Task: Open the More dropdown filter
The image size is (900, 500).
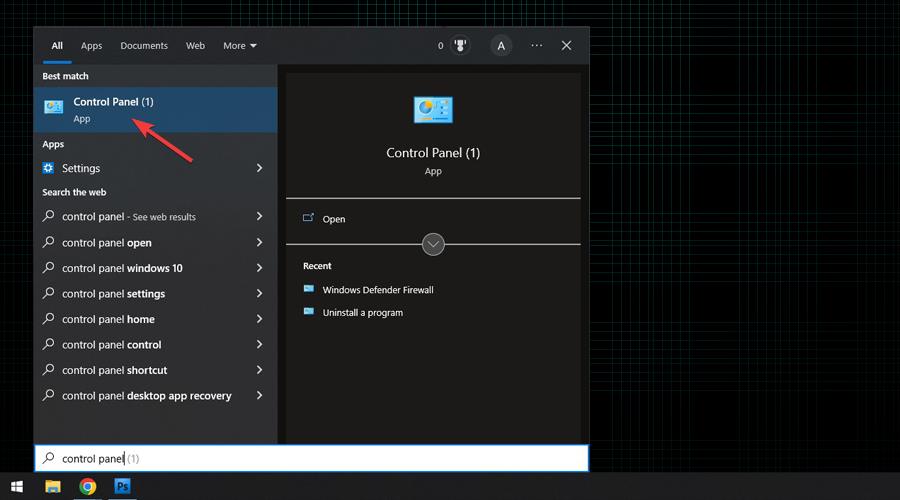Action: click(x=239, y=45)
